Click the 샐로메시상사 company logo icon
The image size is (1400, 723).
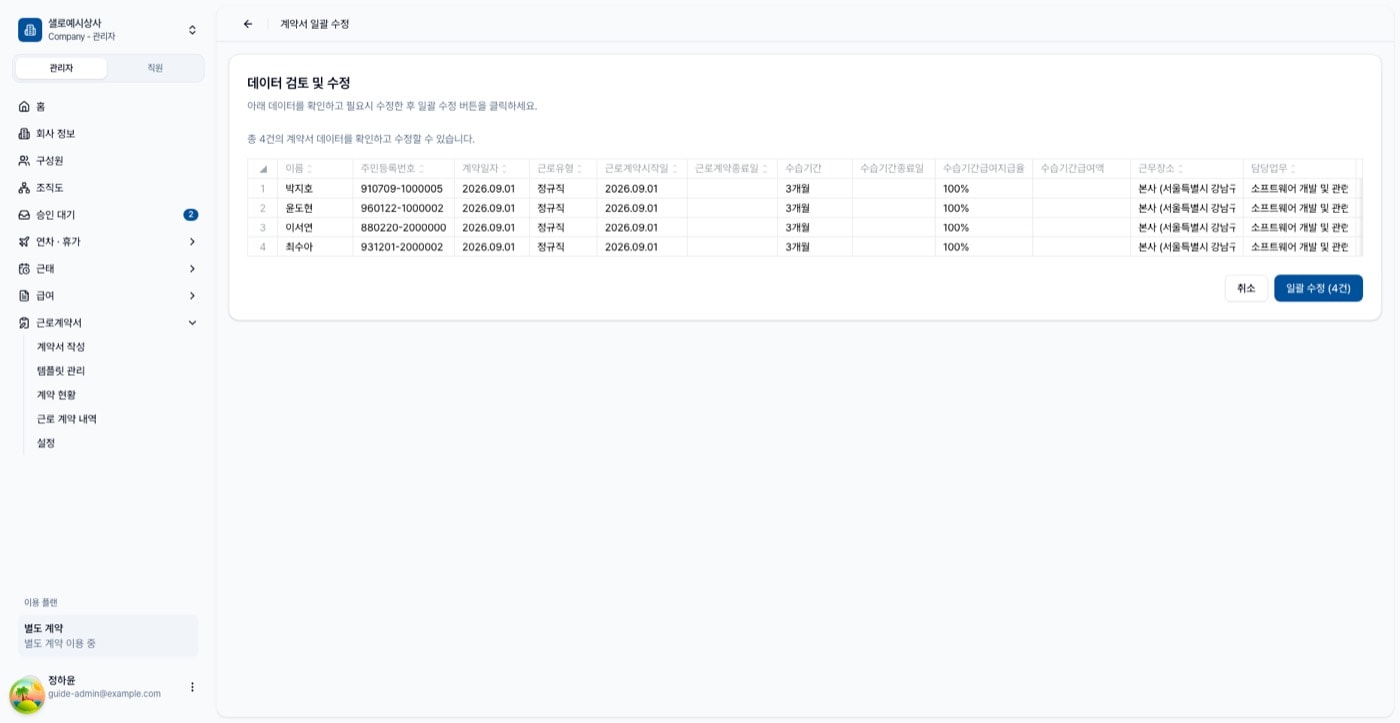click(x=30, y=30)
